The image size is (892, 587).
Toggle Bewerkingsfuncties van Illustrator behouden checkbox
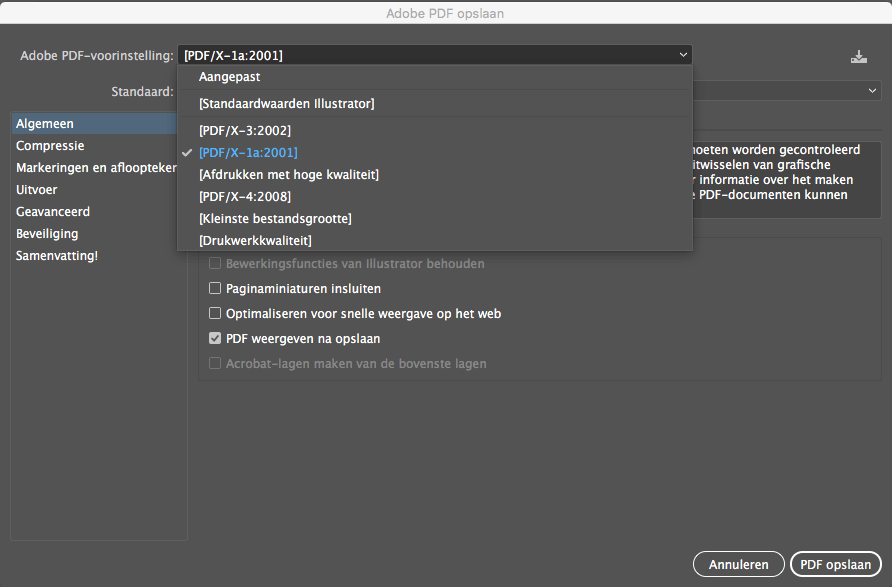[x=215, y=263]
